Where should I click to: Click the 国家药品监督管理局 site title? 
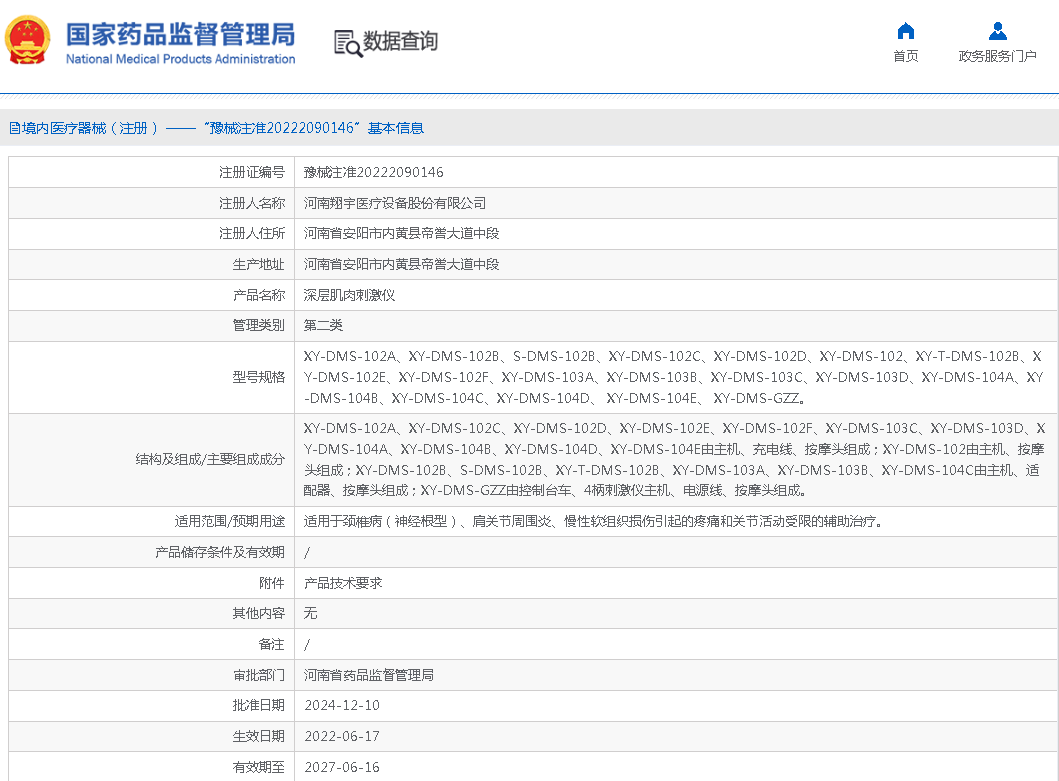point(180,35)
